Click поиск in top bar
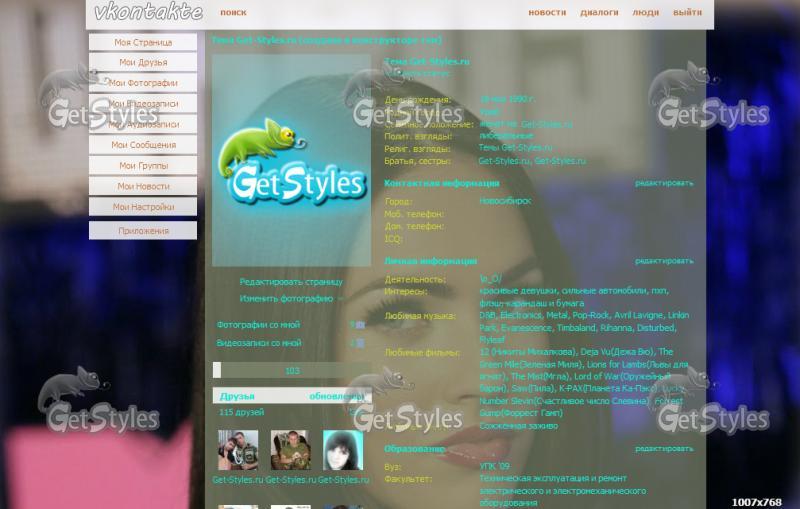Screen dimensions: 800x509 tap(233, 12)
